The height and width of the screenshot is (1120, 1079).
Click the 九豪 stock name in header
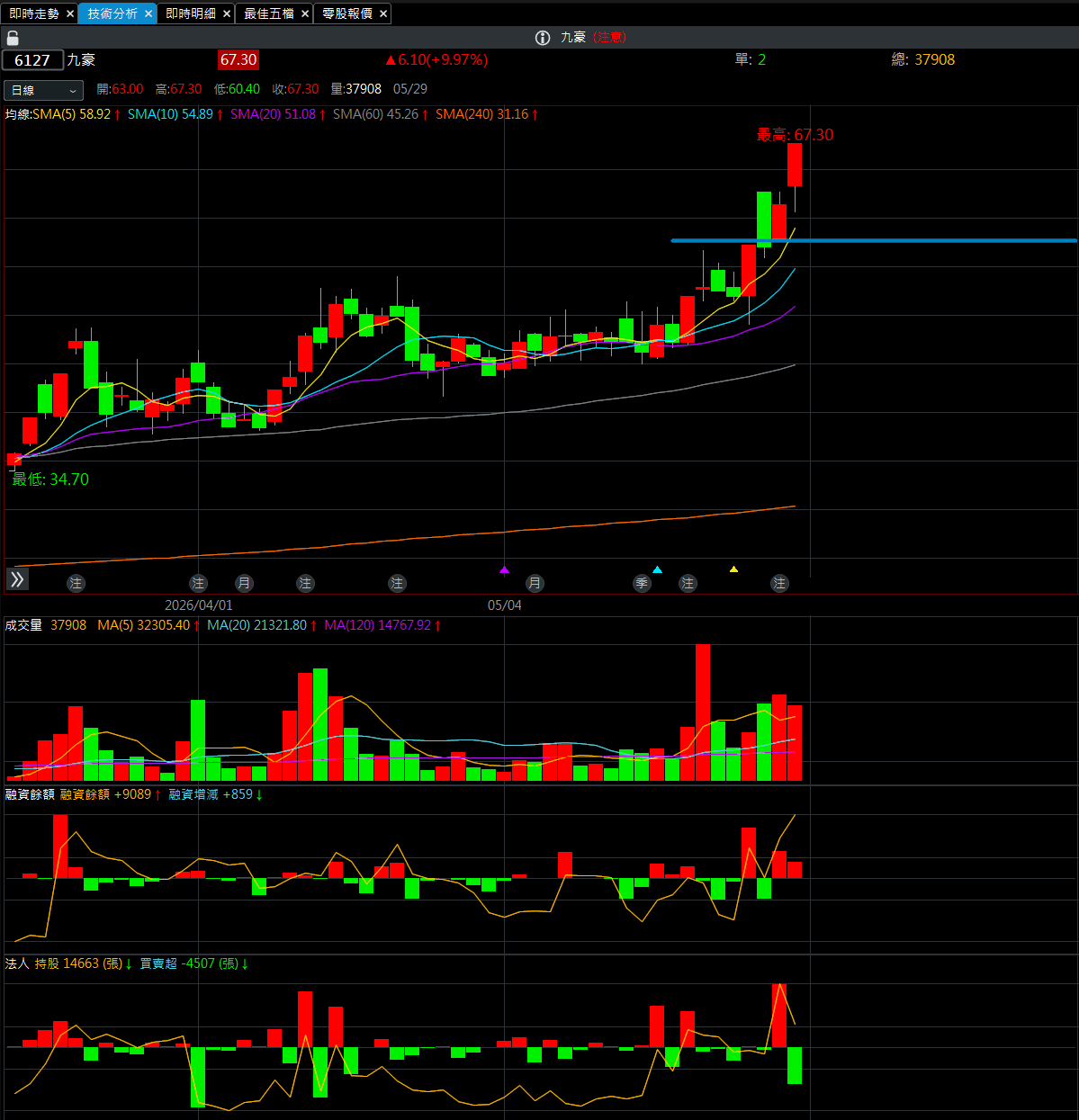click(x=81, y=60)
